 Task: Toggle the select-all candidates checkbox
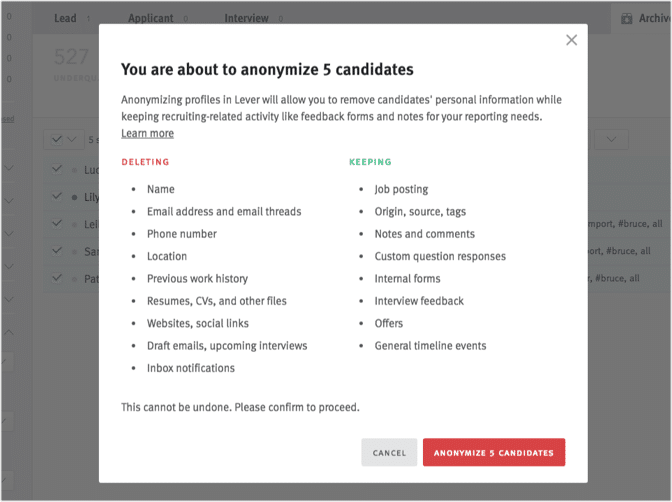pos(57,139)
